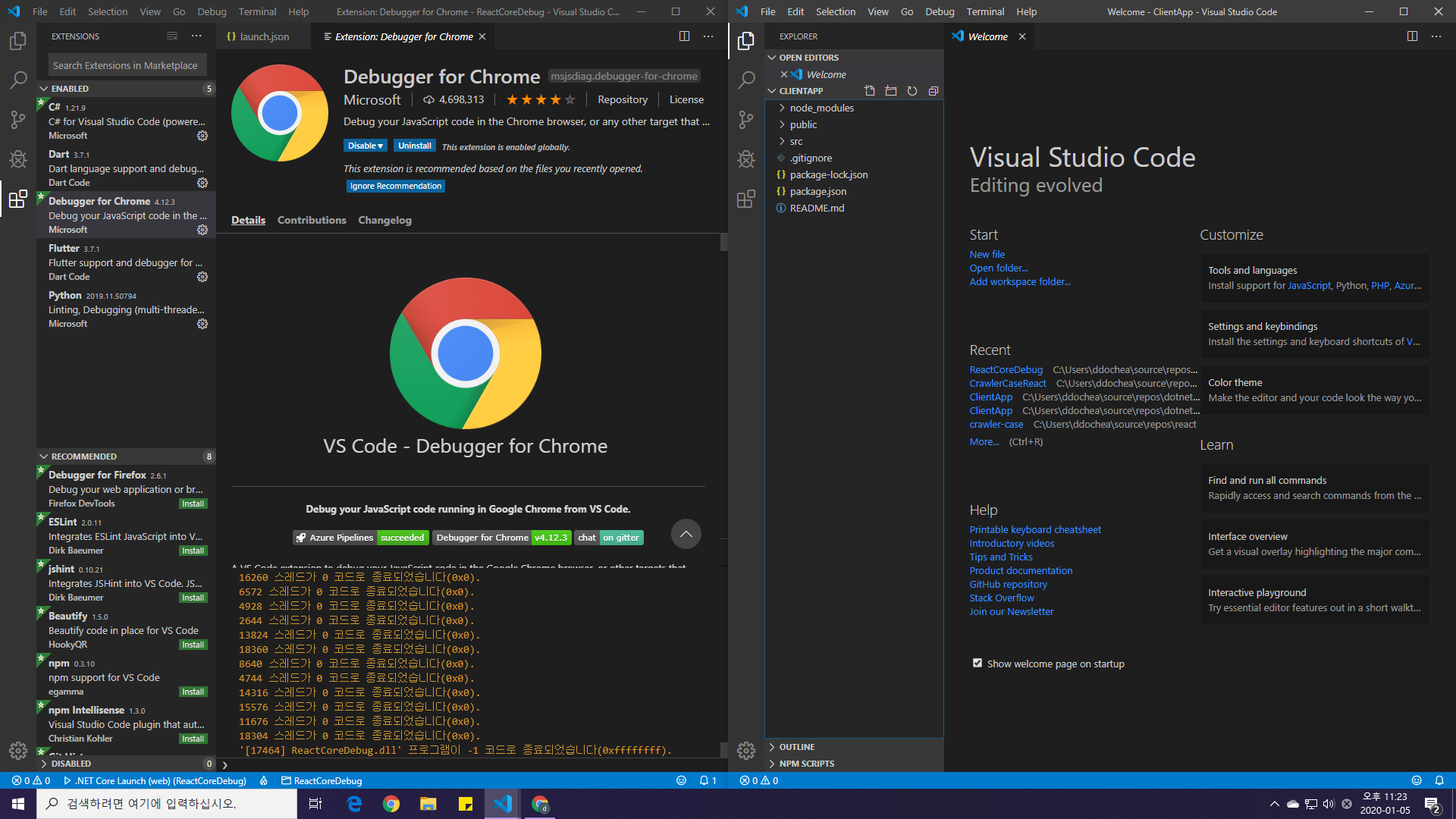Click New File icon in CLIENTAPP header
This screenshot has height=819, width=1456.
870,91
